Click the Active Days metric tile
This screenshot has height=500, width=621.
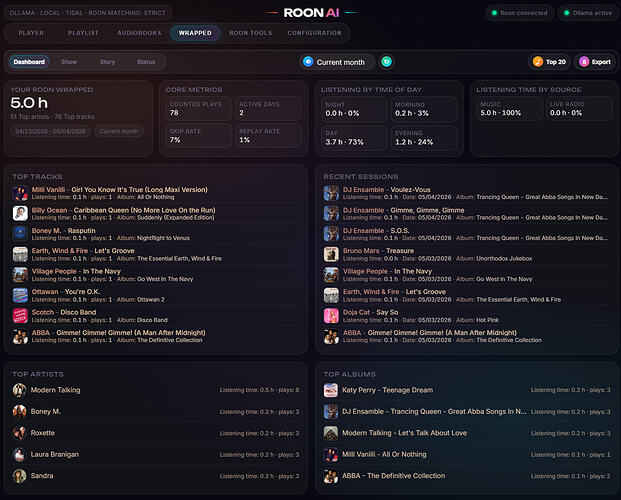pyautogui.click(x=269, y=109)
